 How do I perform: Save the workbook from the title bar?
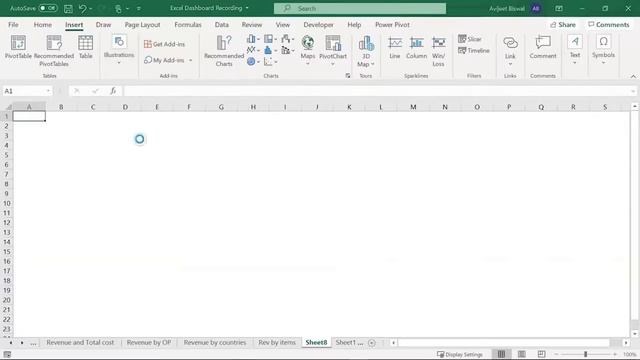(68, 8)
